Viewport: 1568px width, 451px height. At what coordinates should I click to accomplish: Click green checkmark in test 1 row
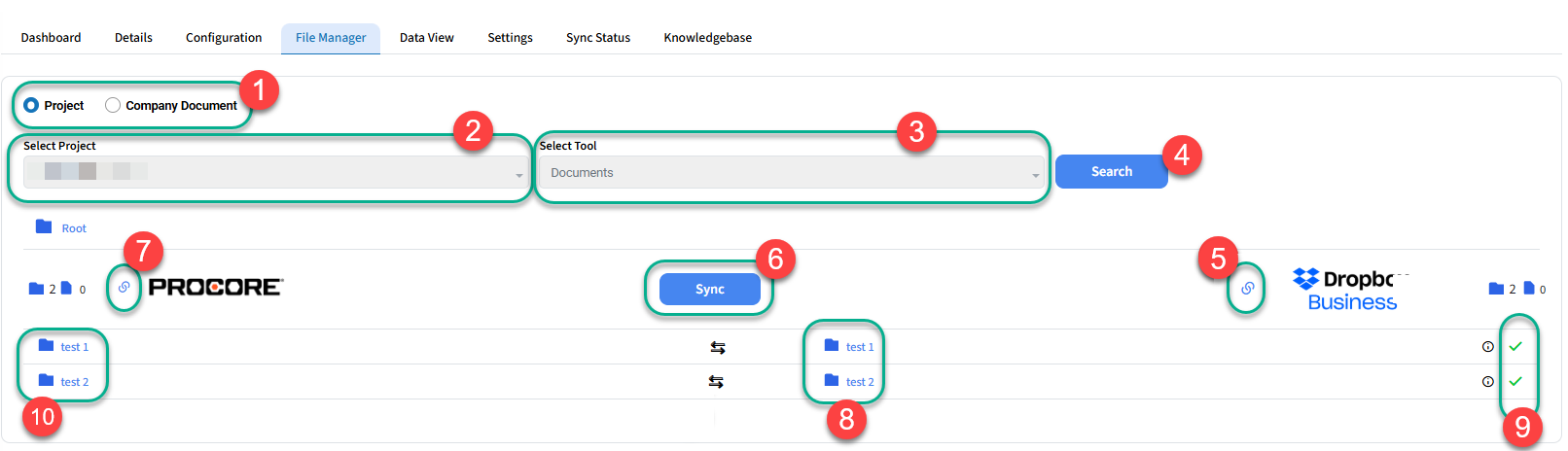[1515, 346]
